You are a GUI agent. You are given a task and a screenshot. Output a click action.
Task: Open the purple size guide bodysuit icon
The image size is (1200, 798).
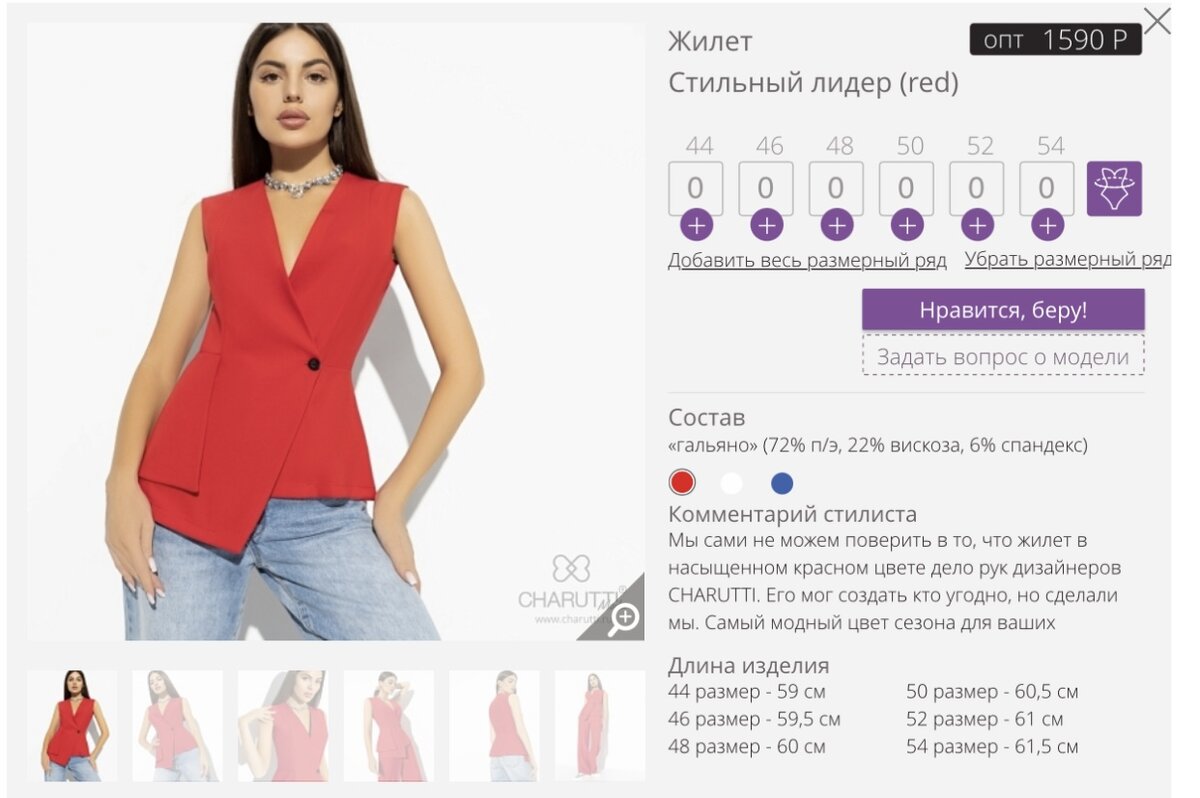click(1114, 188)
